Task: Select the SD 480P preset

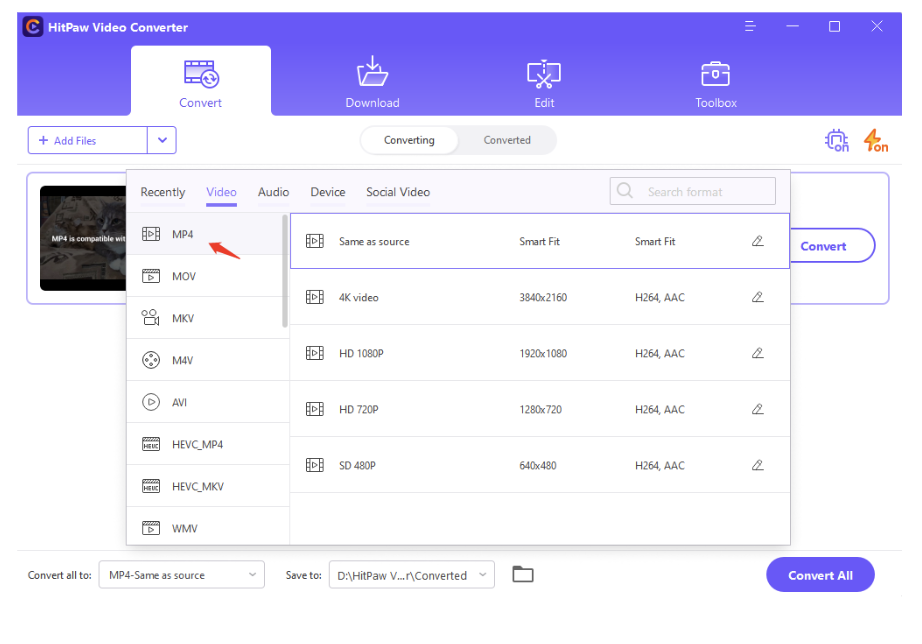Action: pyautogui.click(x=540, y=465)
